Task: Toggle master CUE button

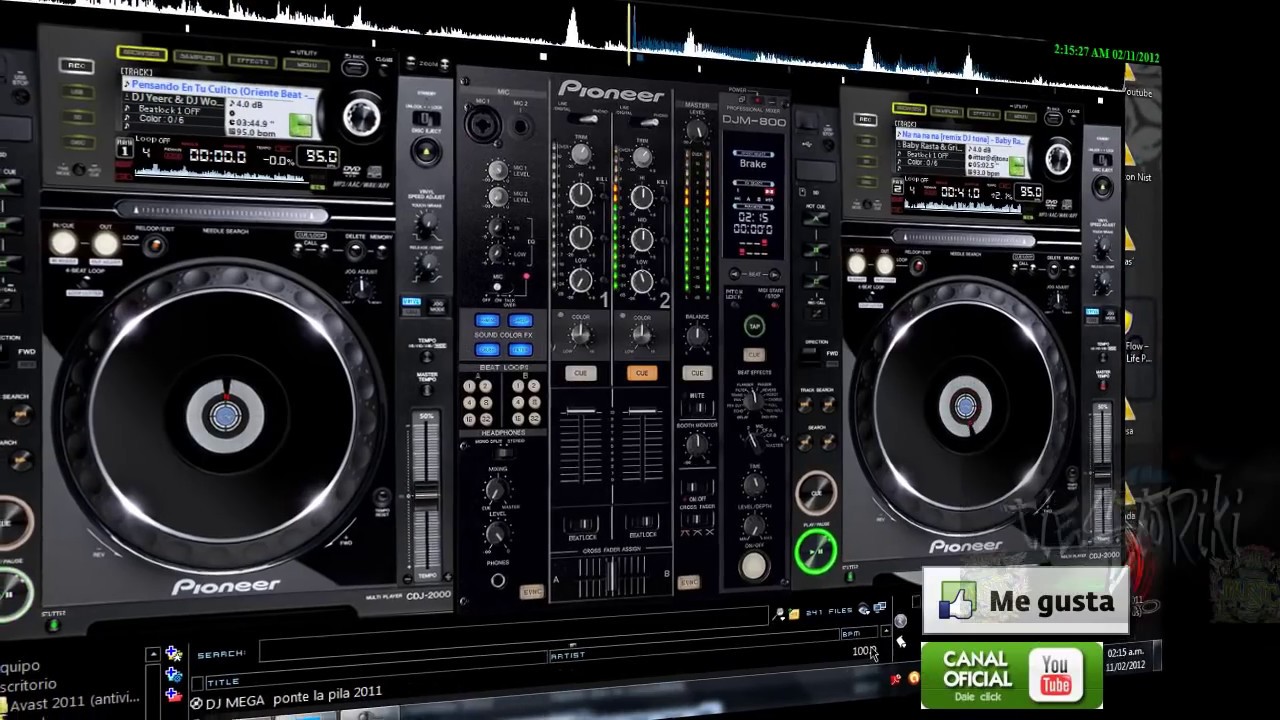Action: click(x=697, y=373)
